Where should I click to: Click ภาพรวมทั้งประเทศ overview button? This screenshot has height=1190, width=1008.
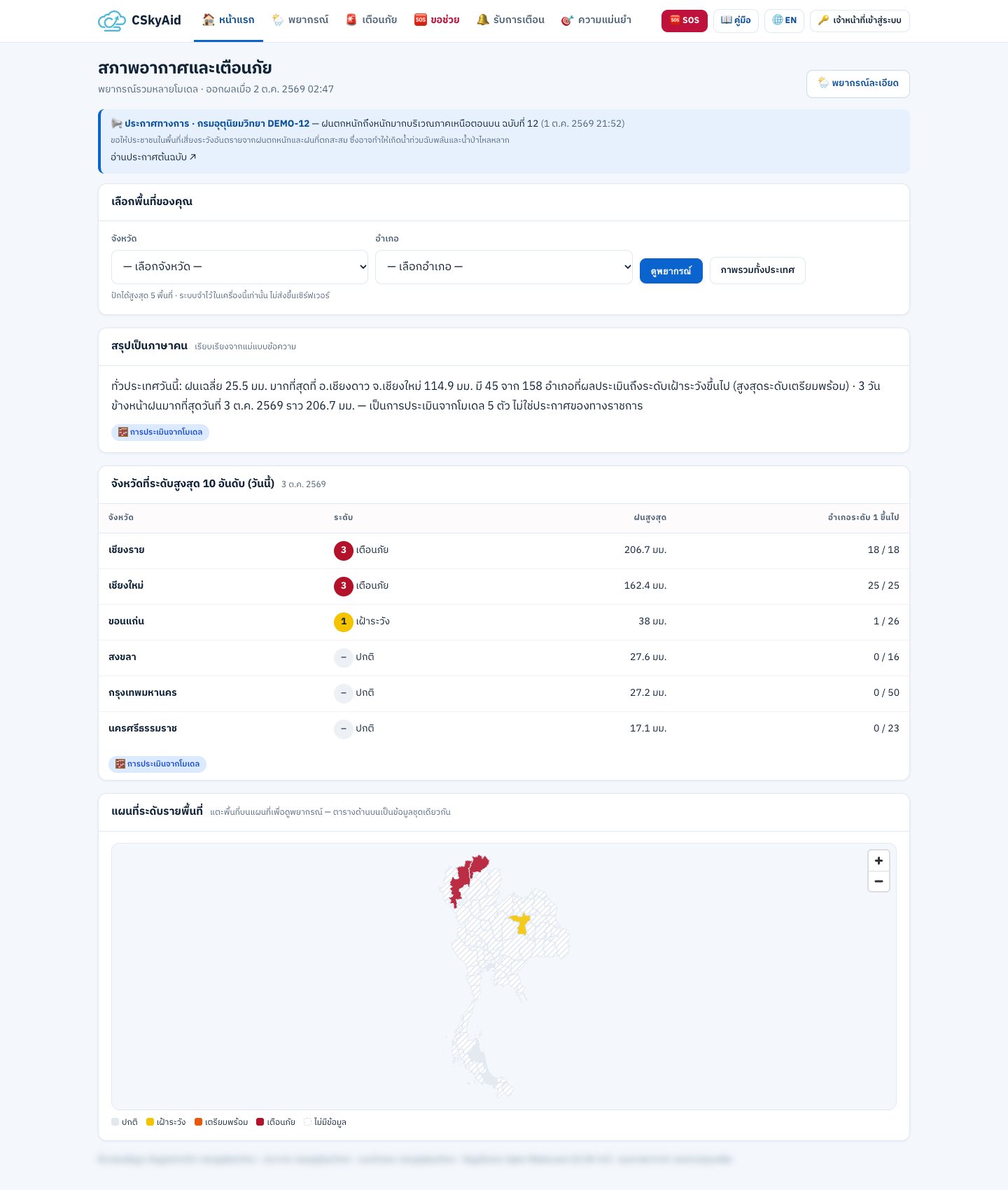pyautogui.click(x=757, y=271)
